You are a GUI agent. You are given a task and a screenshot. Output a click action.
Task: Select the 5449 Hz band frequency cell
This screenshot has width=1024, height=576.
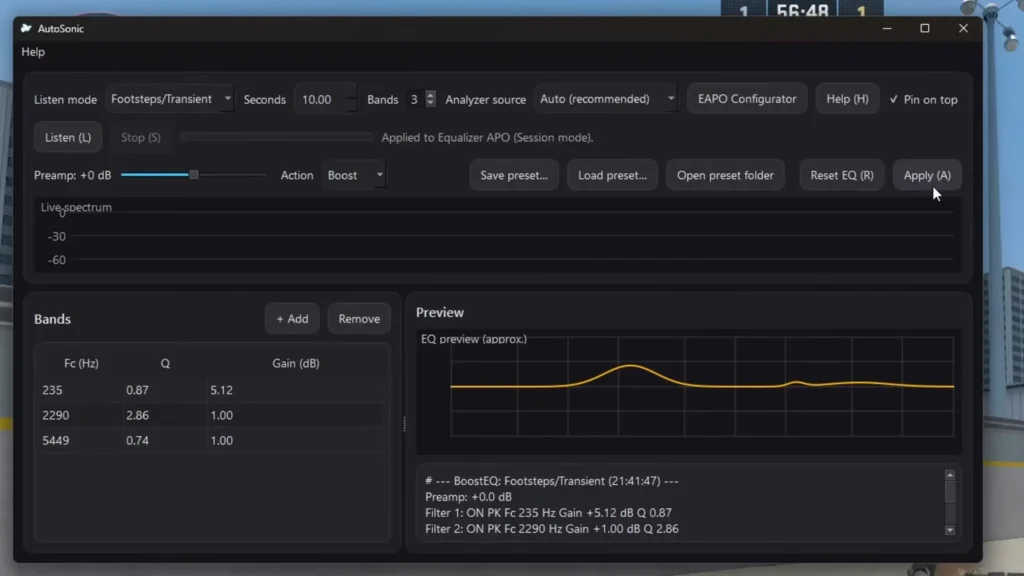point(80,440)
